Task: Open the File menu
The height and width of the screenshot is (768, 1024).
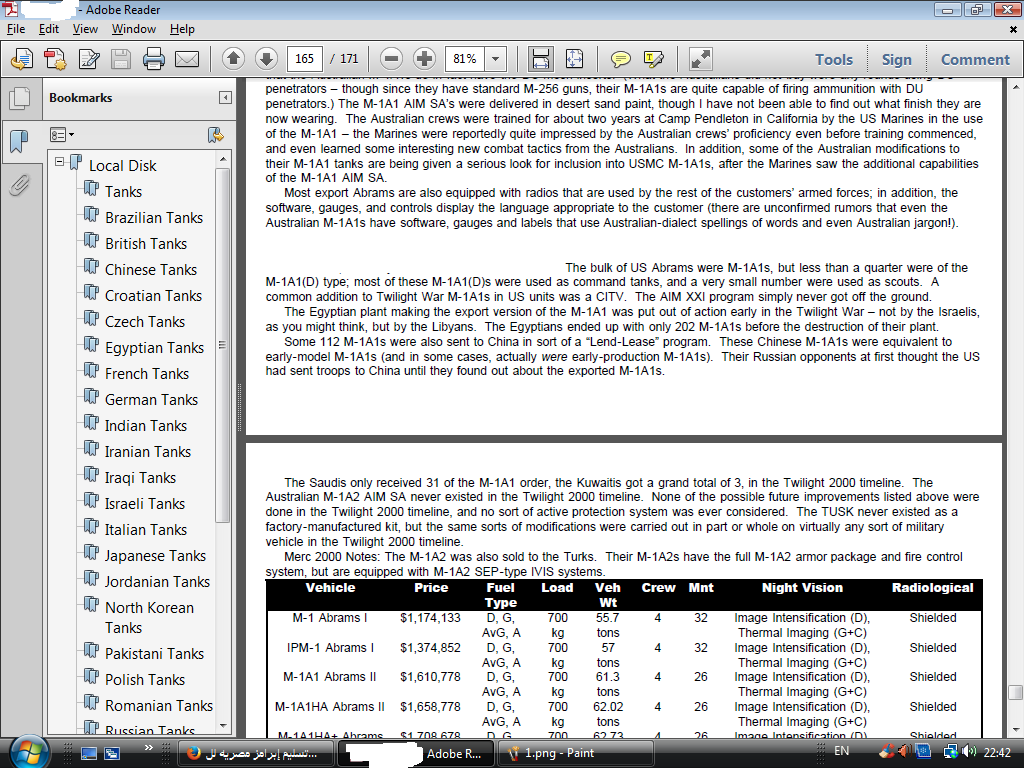Action: (16, 29)
